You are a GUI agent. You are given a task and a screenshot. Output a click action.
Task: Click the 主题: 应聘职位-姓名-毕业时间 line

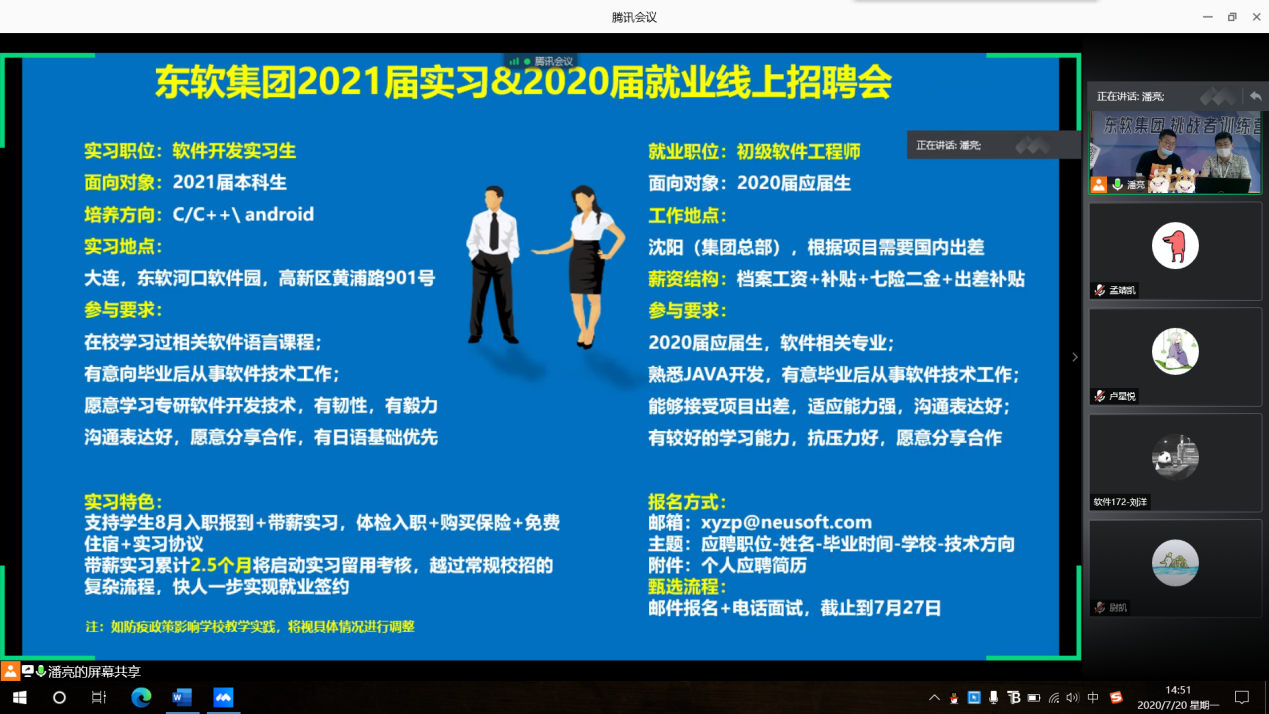pyautogui.click(x=831, y=544)
